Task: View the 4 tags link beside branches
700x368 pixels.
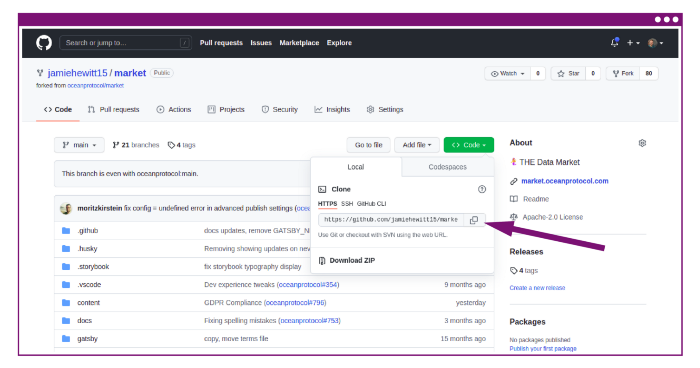Action: (x=182, y=145)
